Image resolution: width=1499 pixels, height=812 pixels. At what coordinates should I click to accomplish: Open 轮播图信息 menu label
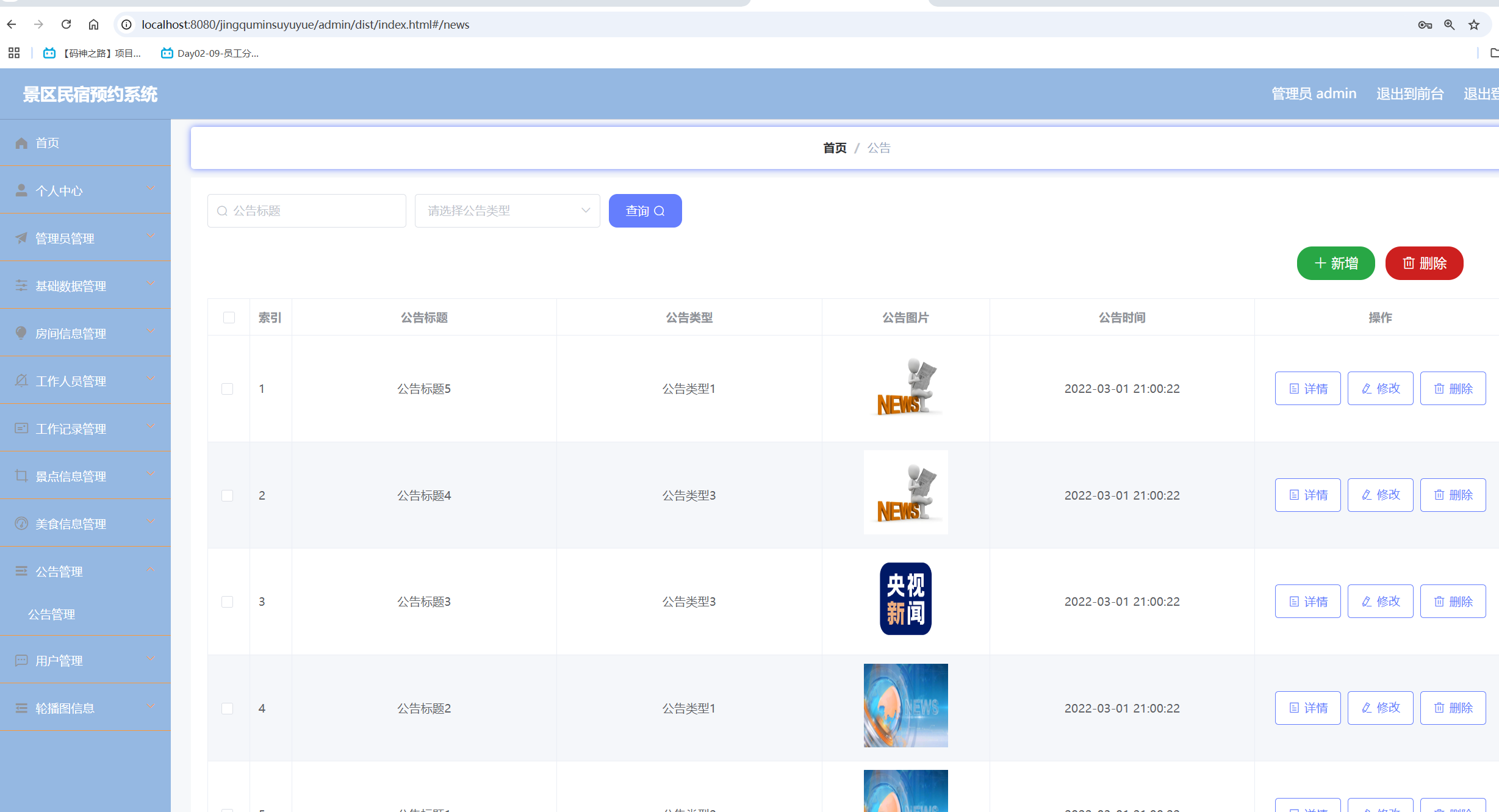(65, 708)
